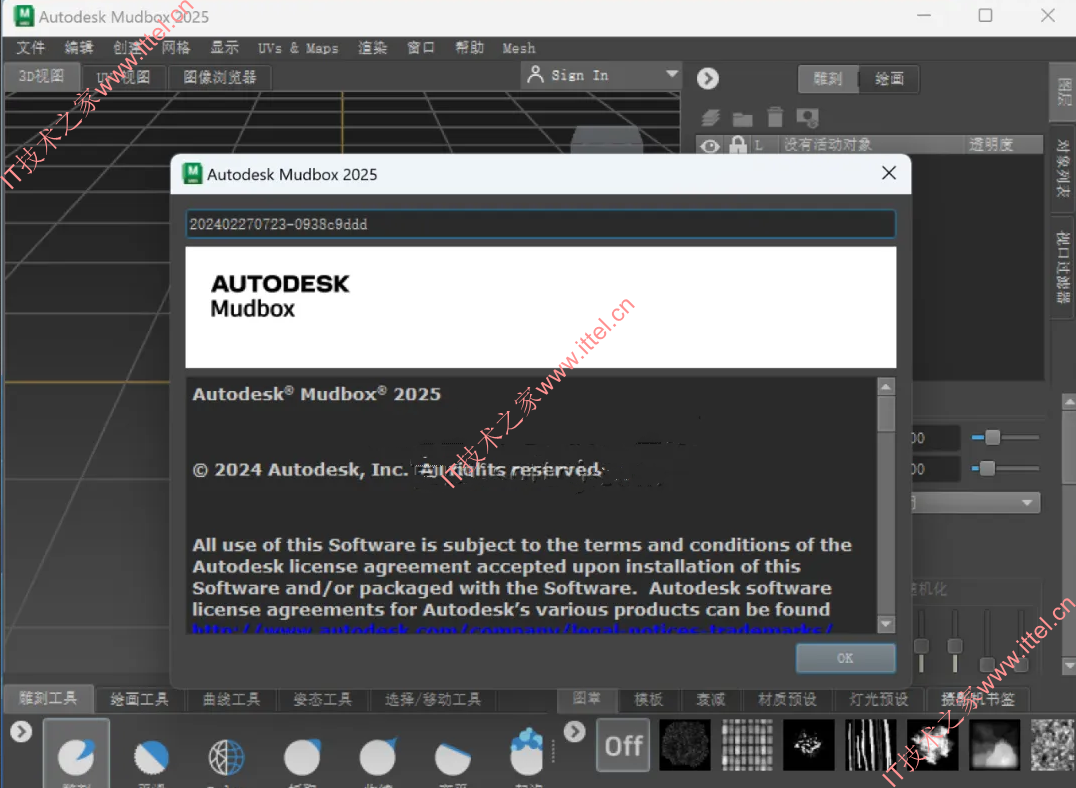This screenshot has width=1076, height=788.
Task: Choose the small white splatter stamp thumbnail
Action: (x=808, y=745)
